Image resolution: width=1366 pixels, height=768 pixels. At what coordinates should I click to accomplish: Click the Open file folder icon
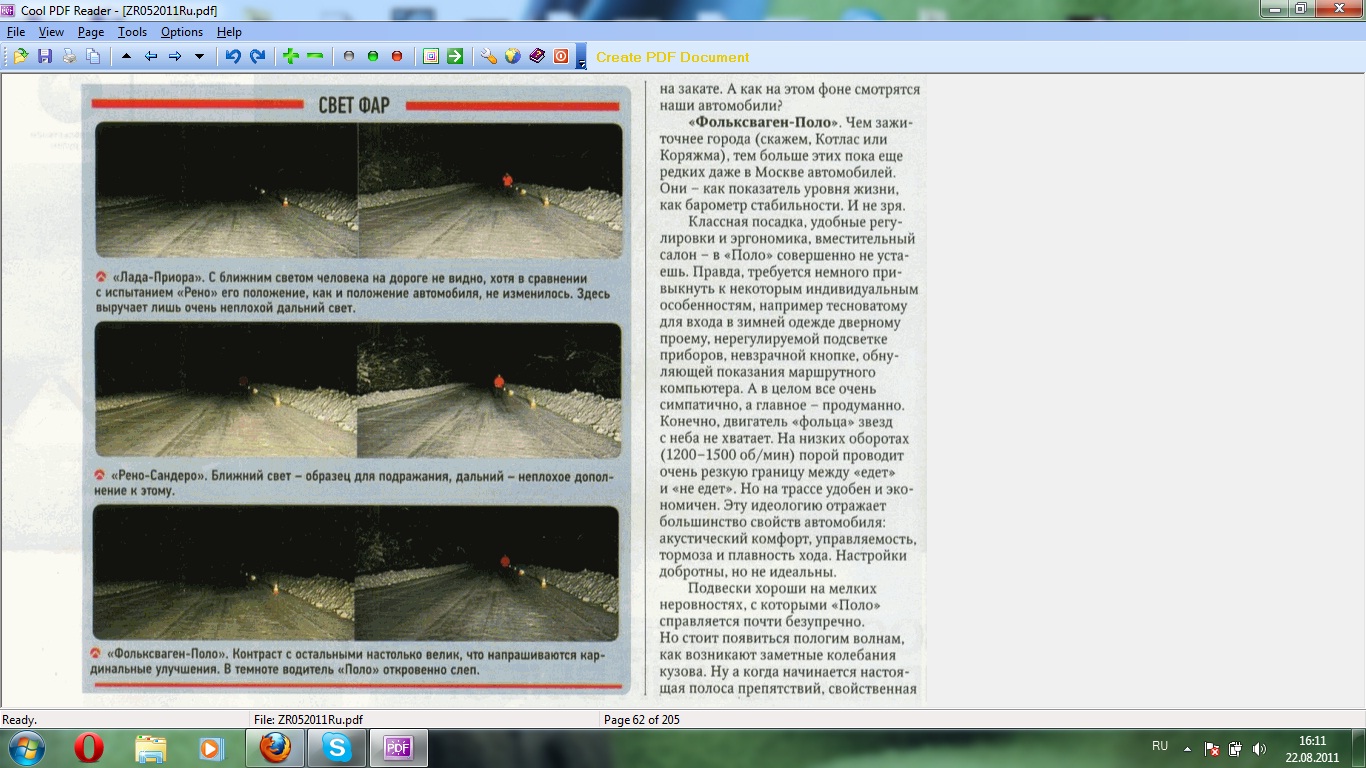(20, 57)
